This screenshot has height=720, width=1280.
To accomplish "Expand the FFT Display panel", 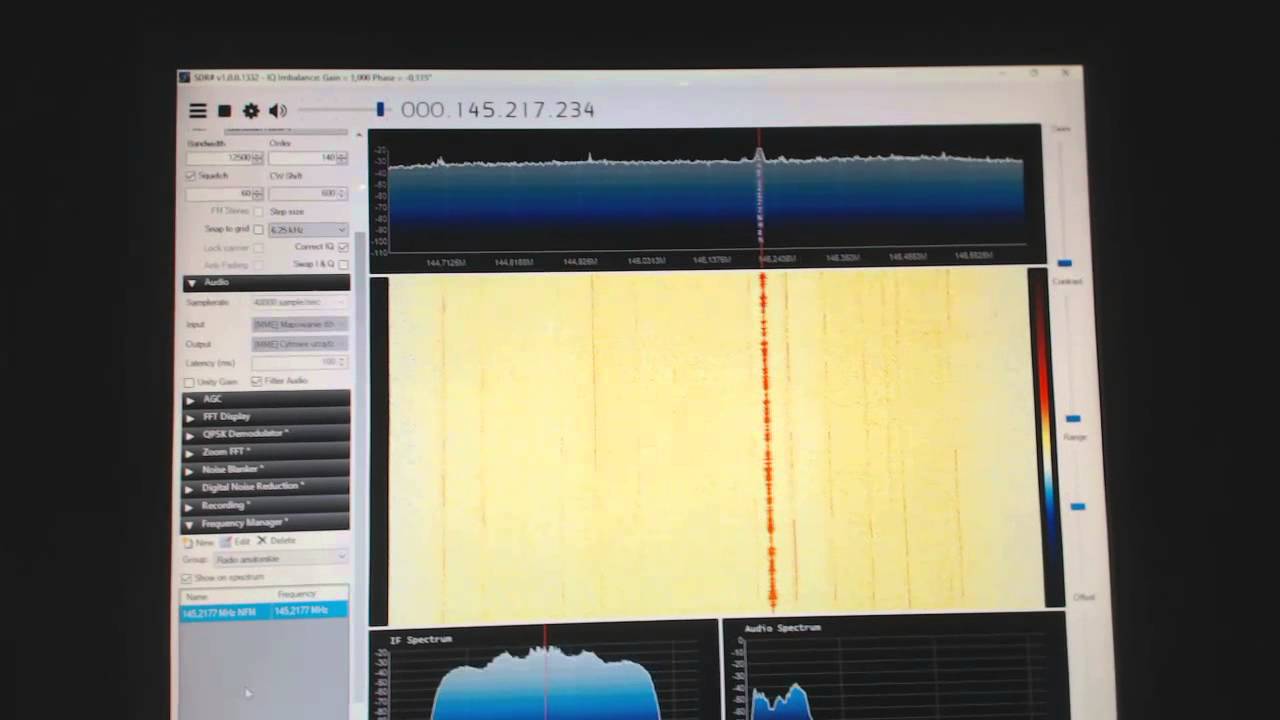I will point(266,416).
